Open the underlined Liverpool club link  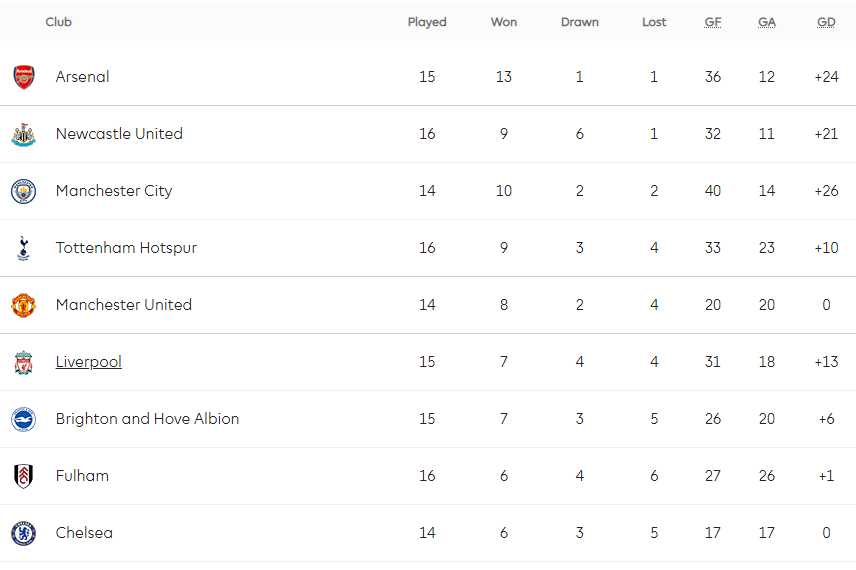click(x=88, y=361)
